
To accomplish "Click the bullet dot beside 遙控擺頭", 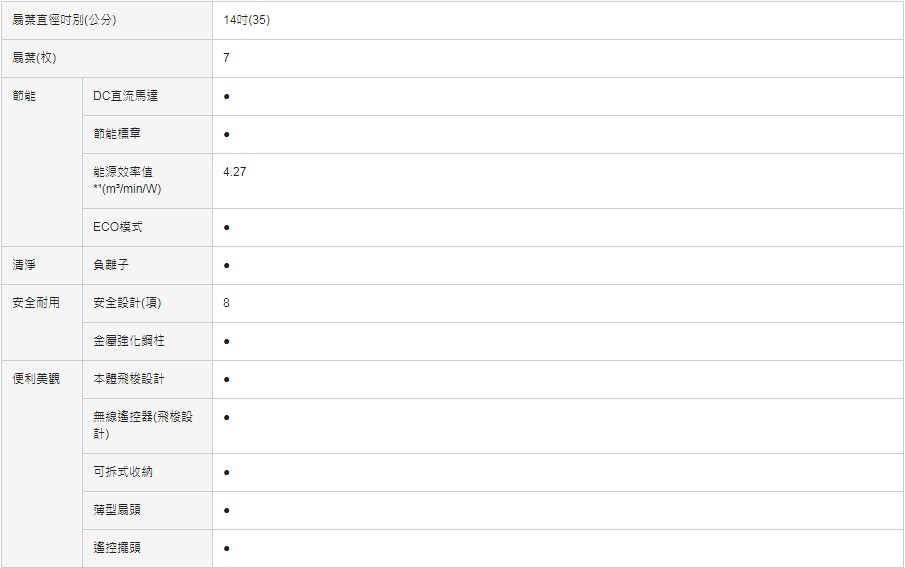I will 227,549.
